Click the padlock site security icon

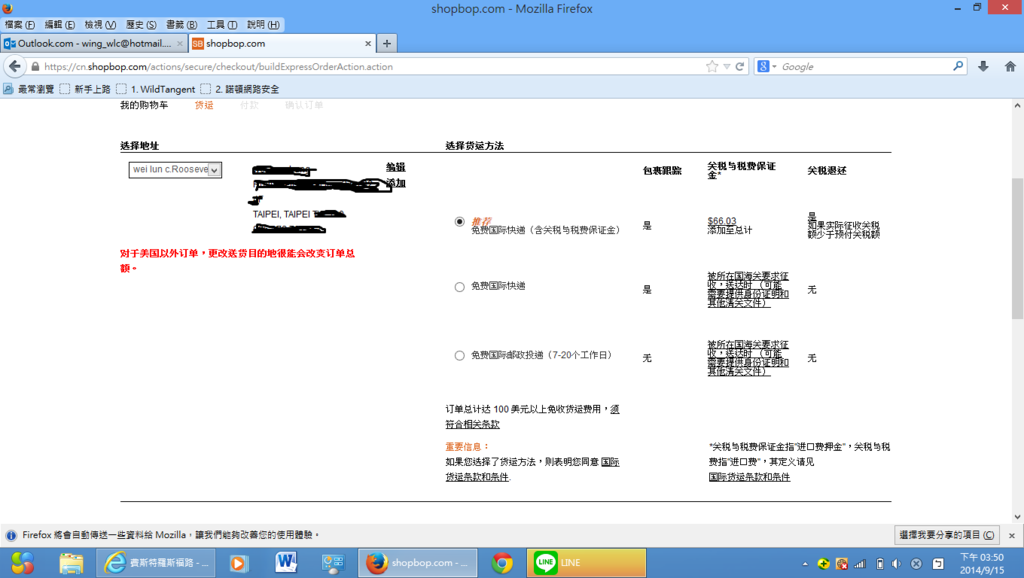tap(35, 67)
